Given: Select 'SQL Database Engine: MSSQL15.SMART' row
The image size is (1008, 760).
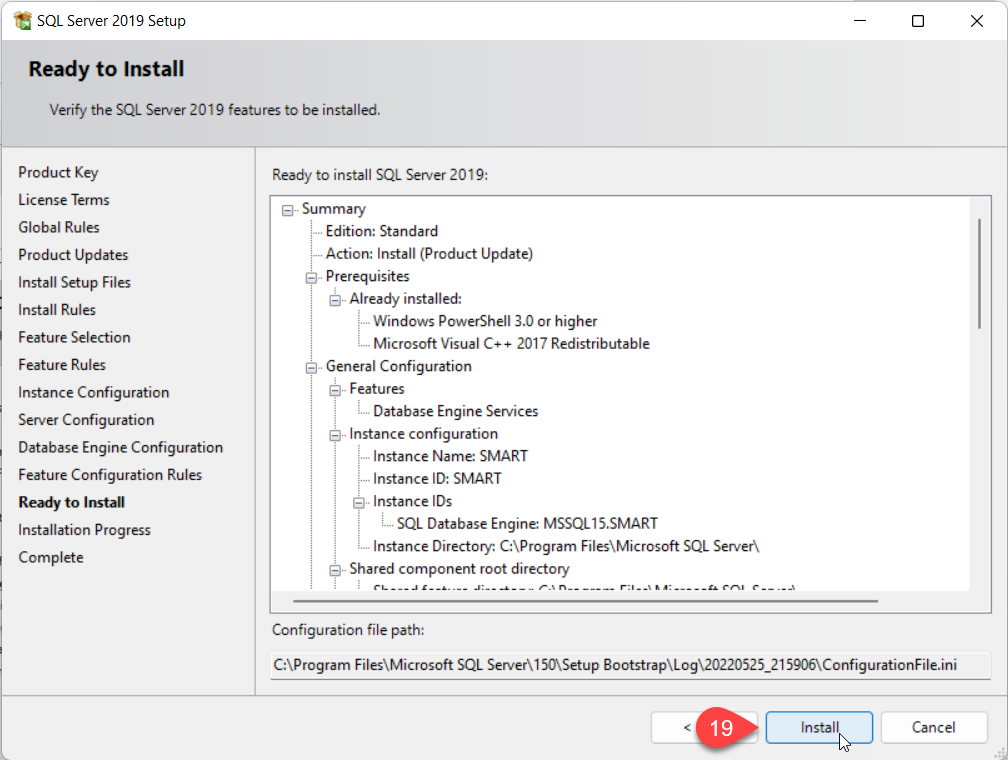Looking at the screenshot, I should point(527,524).
